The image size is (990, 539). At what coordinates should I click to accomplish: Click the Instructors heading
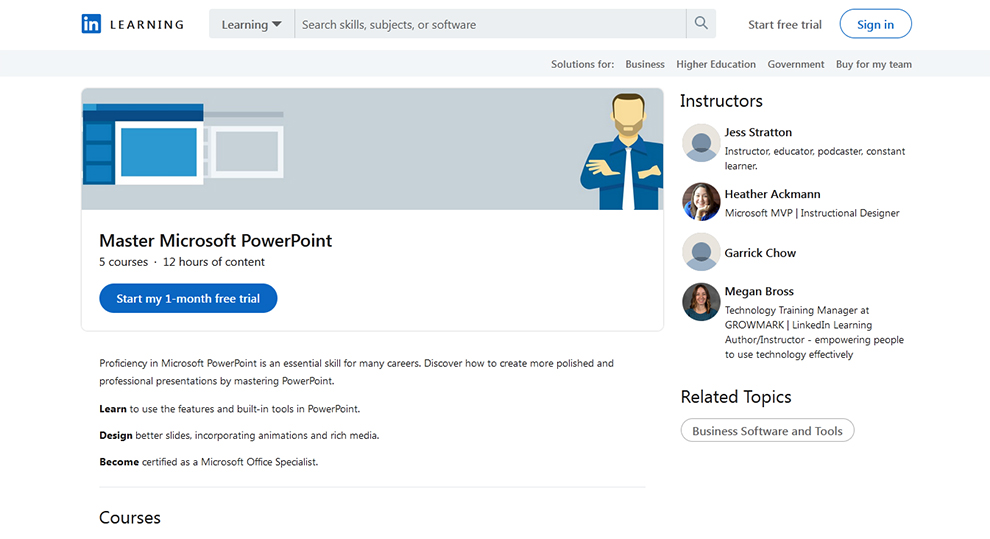click(721, 101)
